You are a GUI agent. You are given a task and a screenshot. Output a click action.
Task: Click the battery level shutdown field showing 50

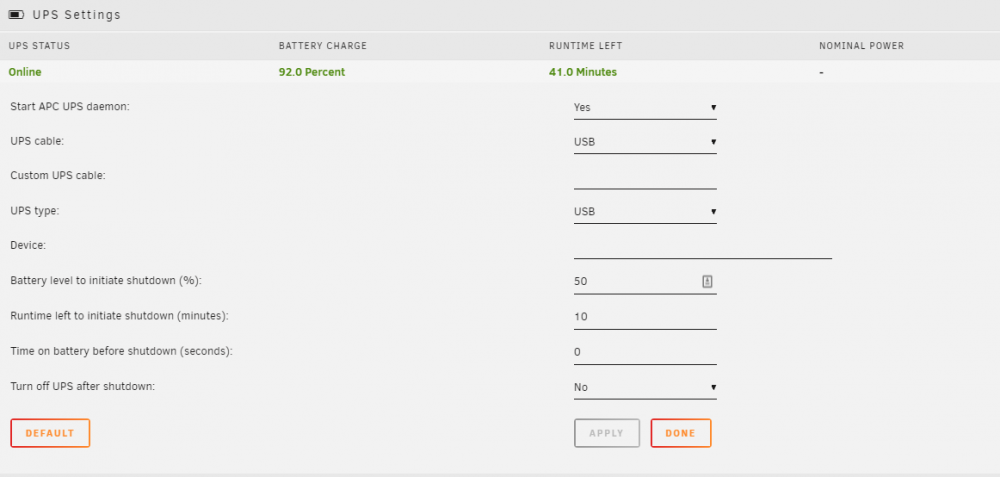645,281
